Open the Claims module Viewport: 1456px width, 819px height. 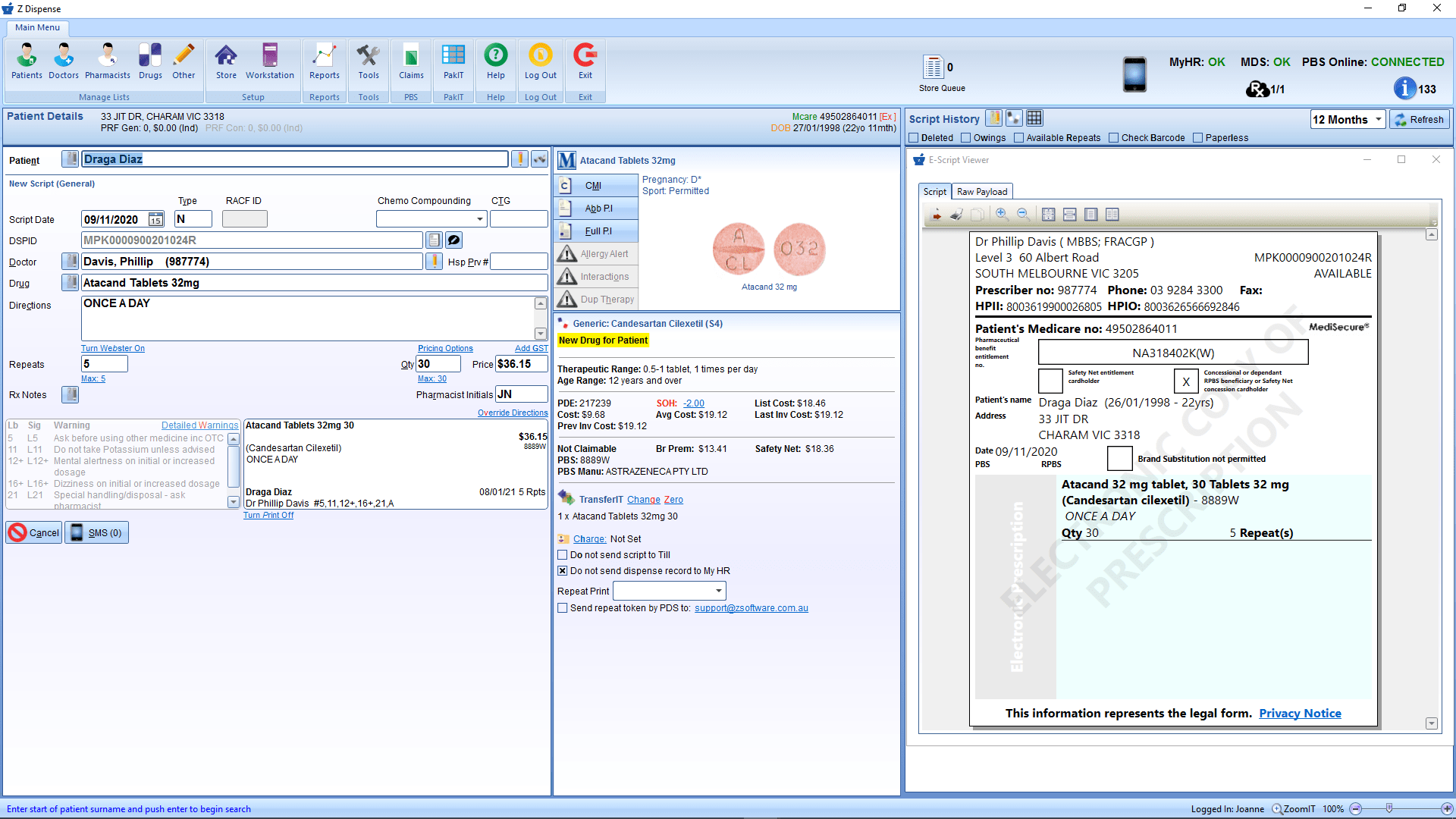(410, 62)
